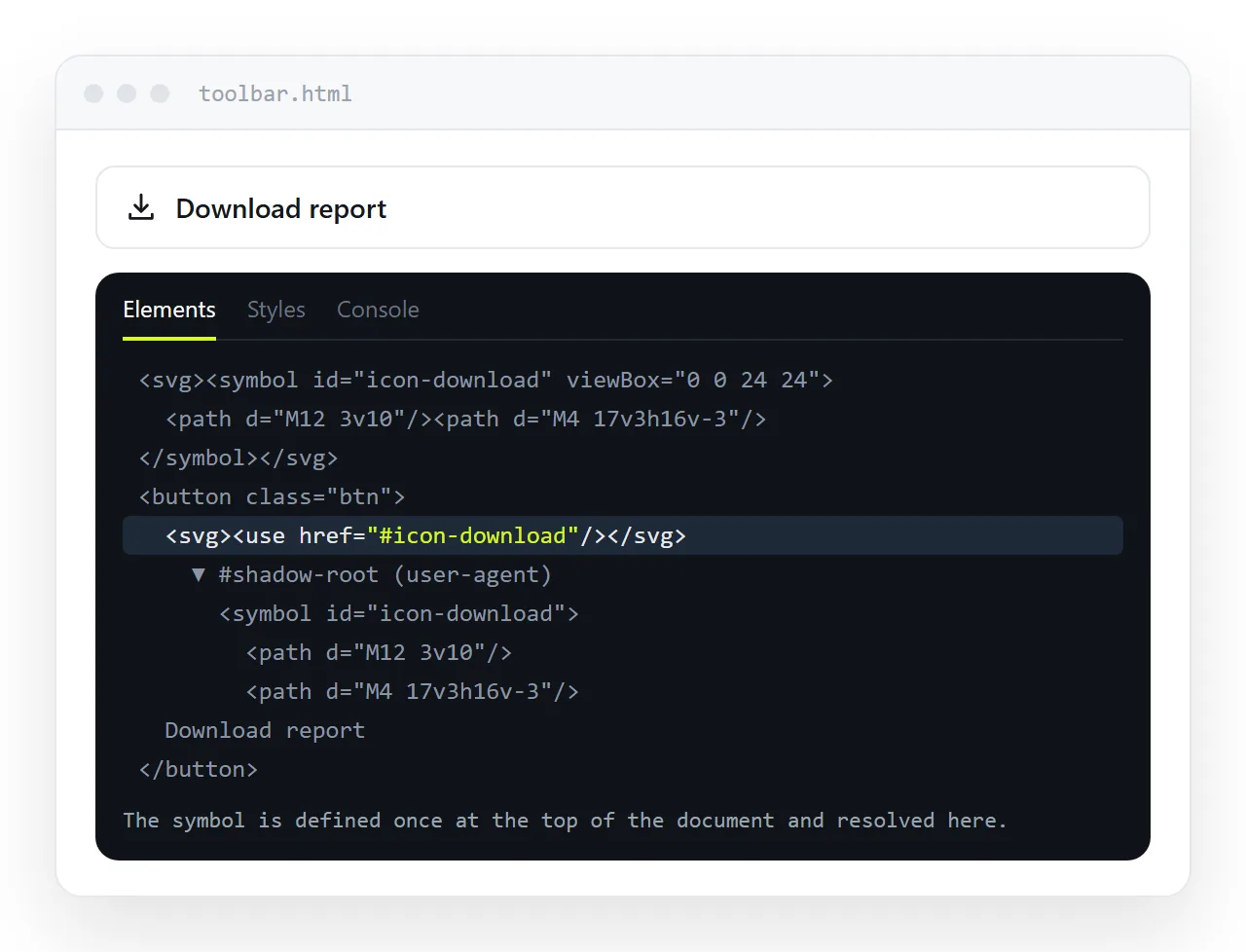Select the shadow-root symbol id="icon-download" node
The height and width of the screenshot is (952, 1246).
(399, 613)
